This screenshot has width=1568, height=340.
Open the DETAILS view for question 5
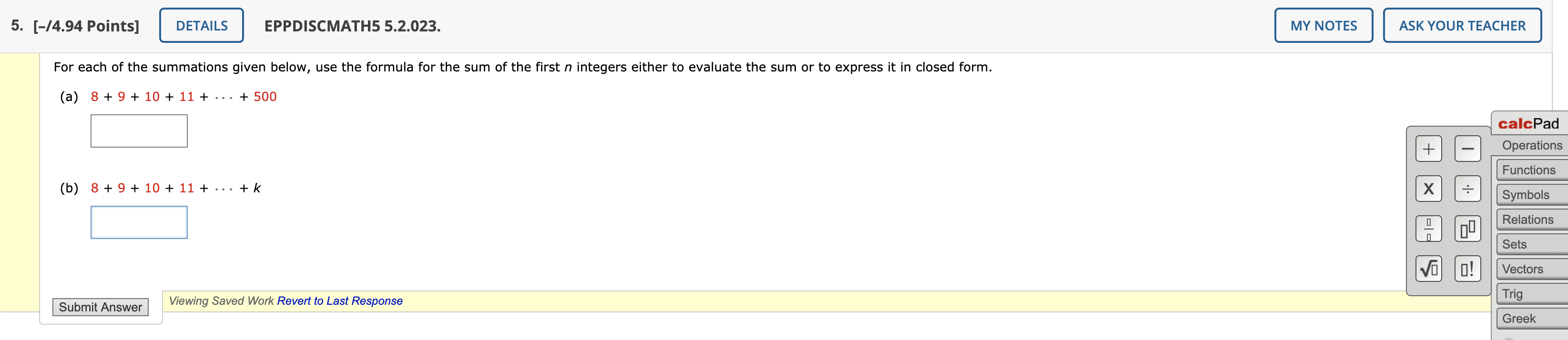[202, 25]
